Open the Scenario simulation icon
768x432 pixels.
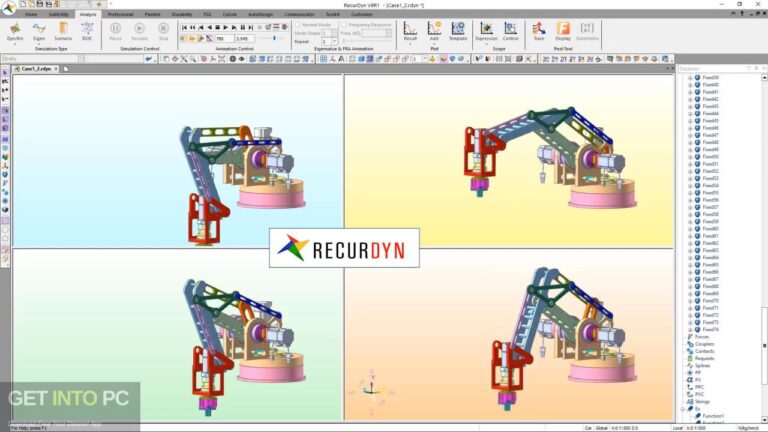[x=63, y=31]
